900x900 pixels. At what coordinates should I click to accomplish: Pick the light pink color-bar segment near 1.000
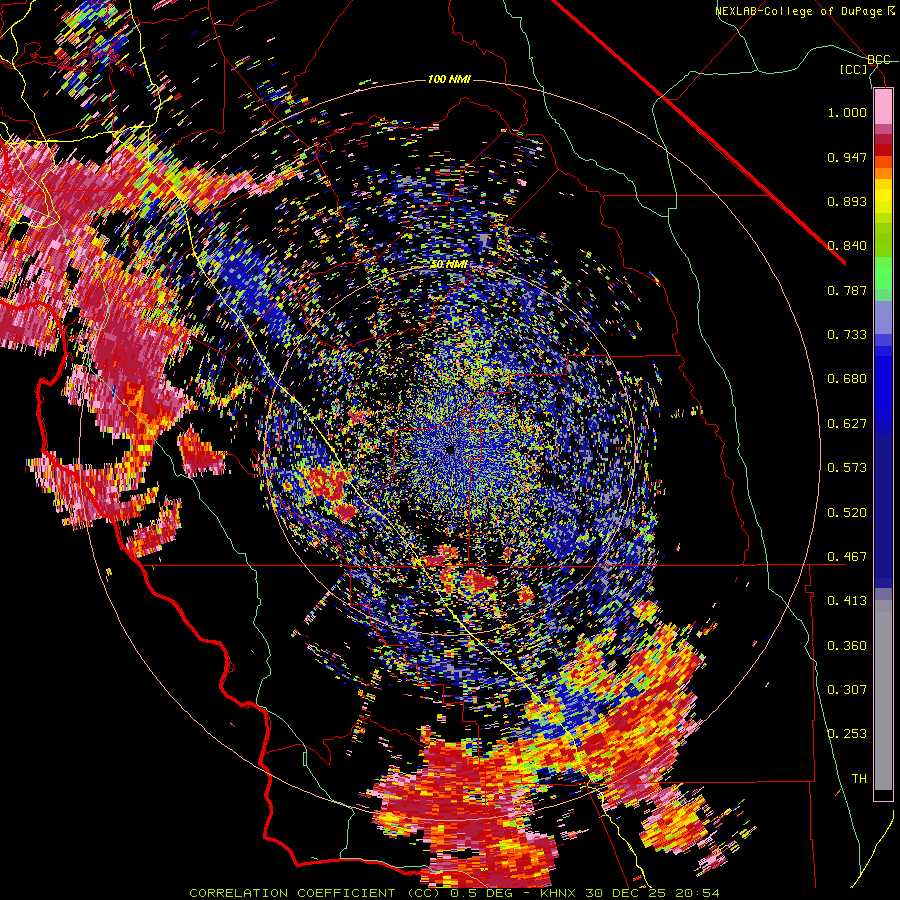tap(883, 107)
